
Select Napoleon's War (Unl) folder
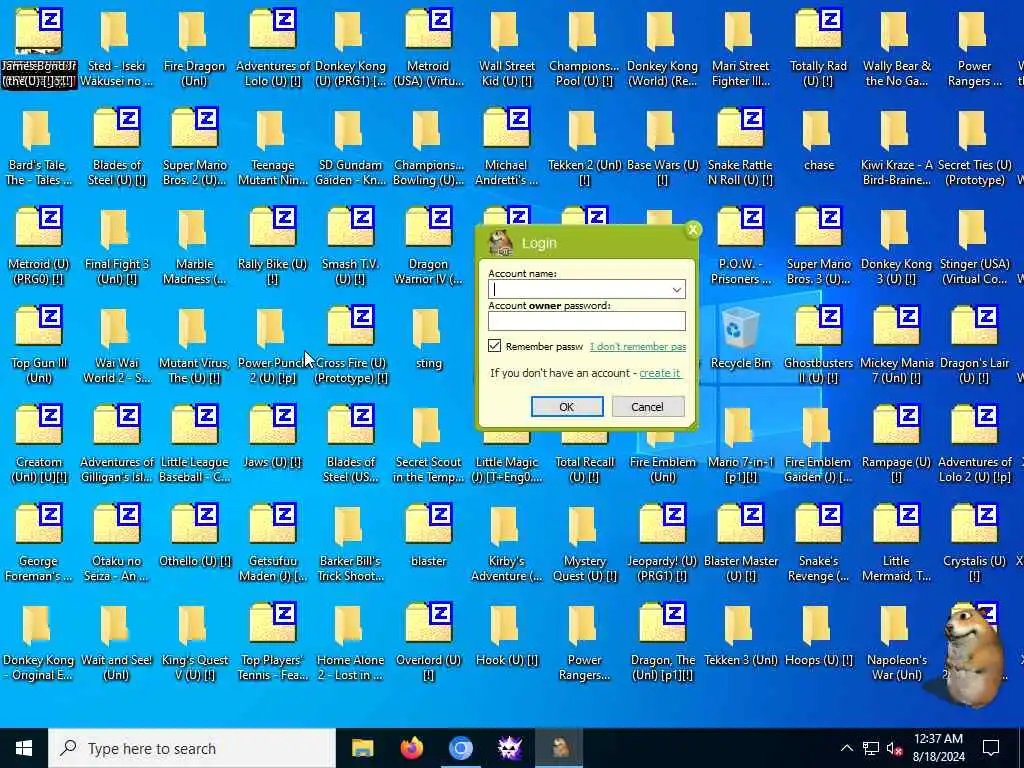click(x=896, y=644)
